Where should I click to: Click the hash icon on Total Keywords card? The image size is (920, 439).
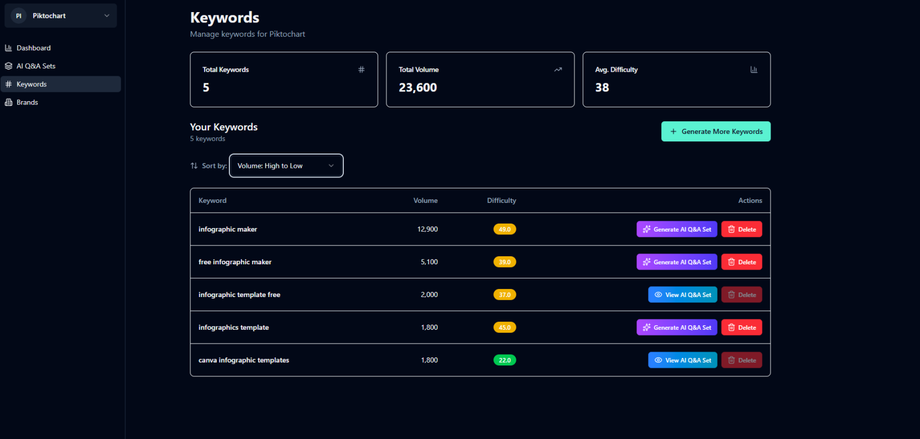tap(361, 70)
